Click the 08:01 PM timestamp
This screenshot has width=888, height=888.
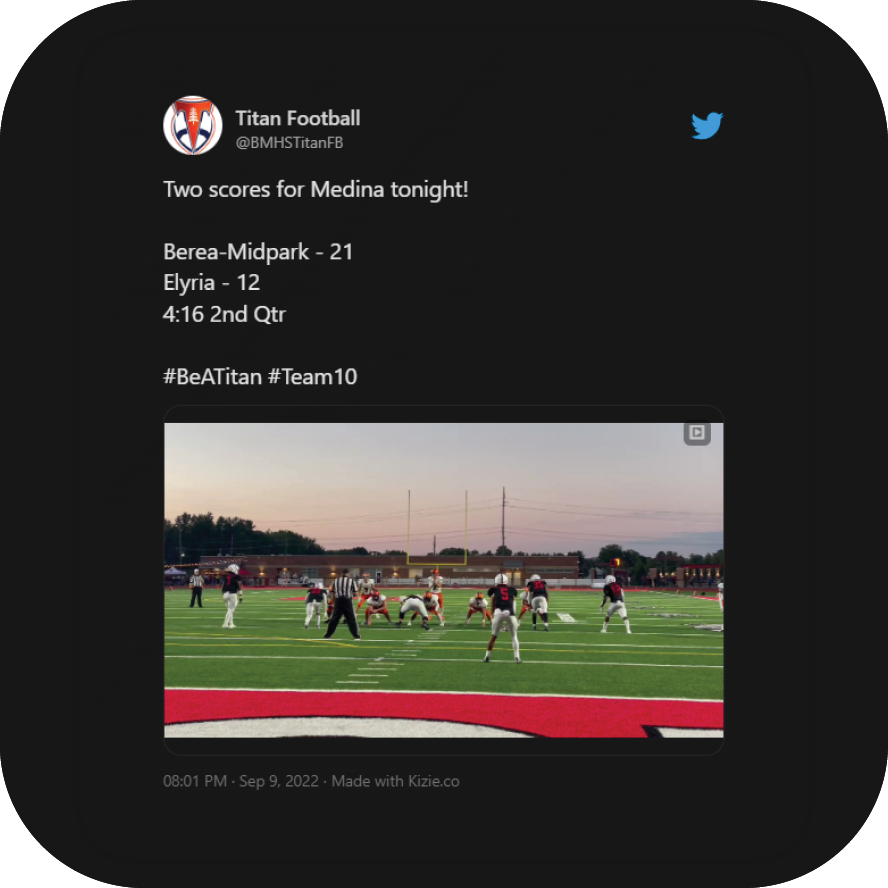point(195,781)
